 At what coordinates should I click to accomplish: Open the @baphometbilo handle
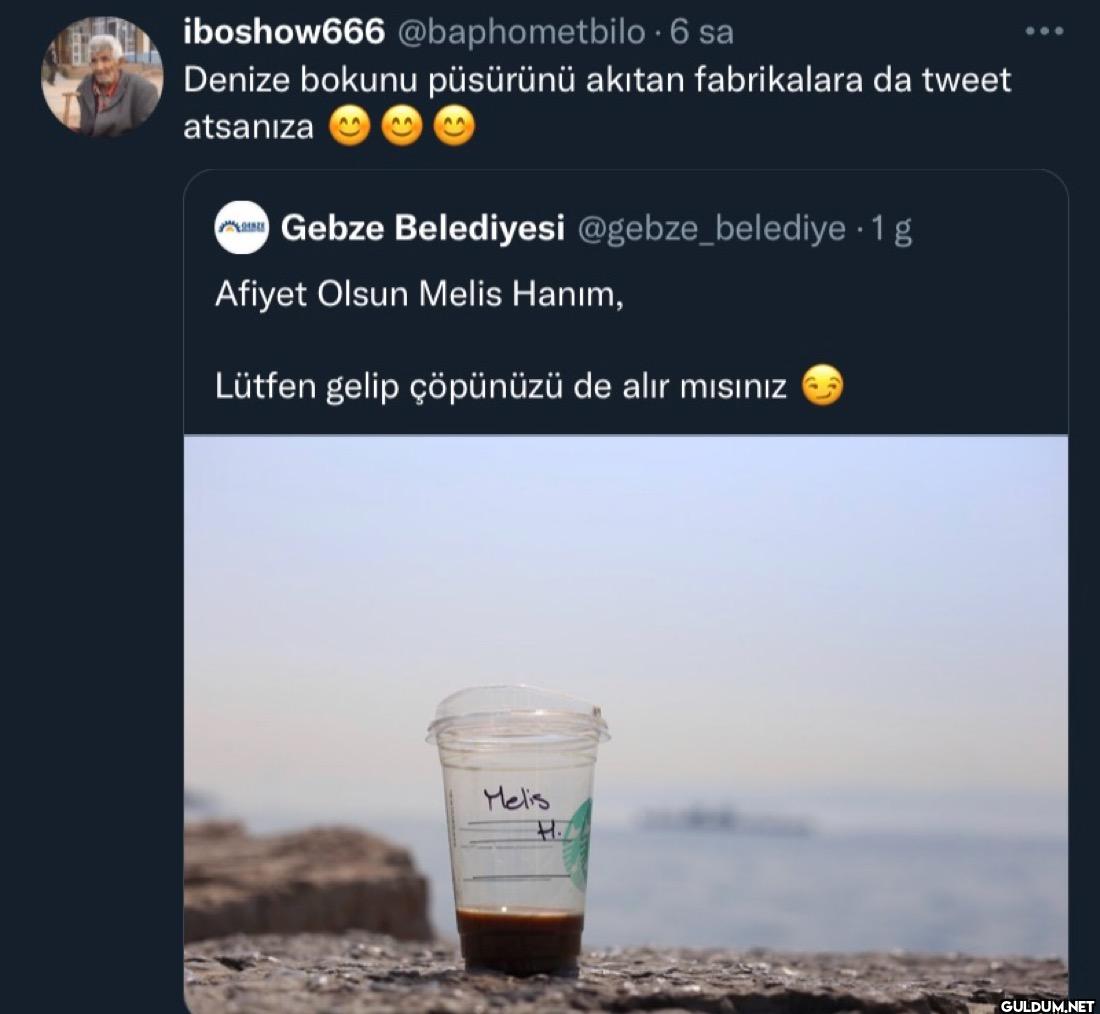click(x=521, y=32)
